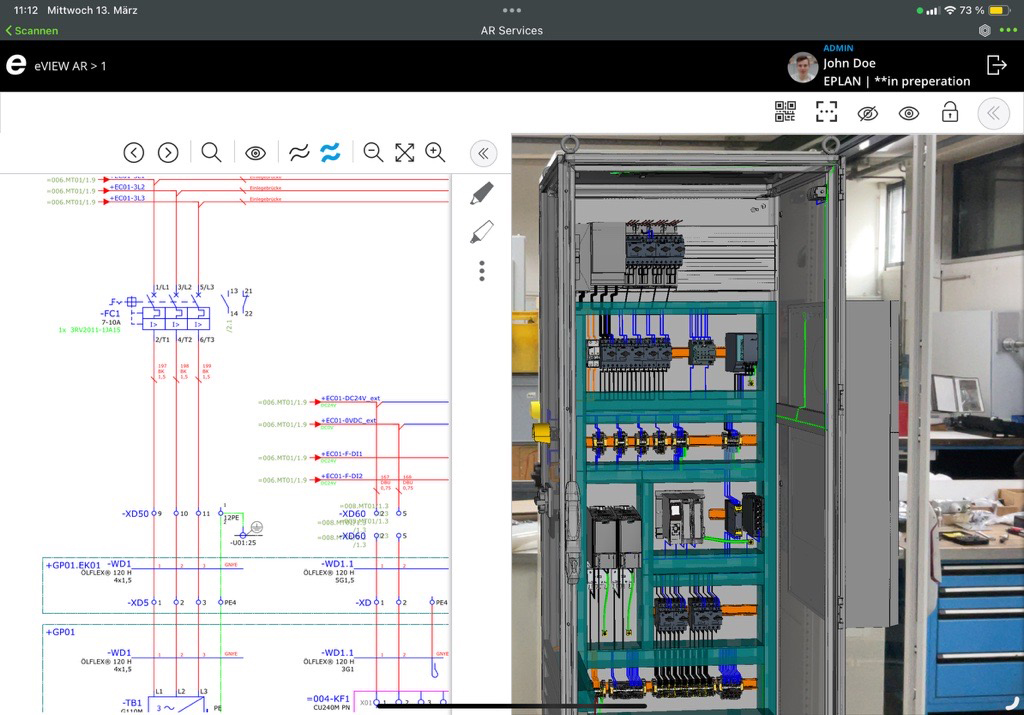1024x715 pixels.
Task: Tap the QR code scan icon
Action: tap(785, 112)
